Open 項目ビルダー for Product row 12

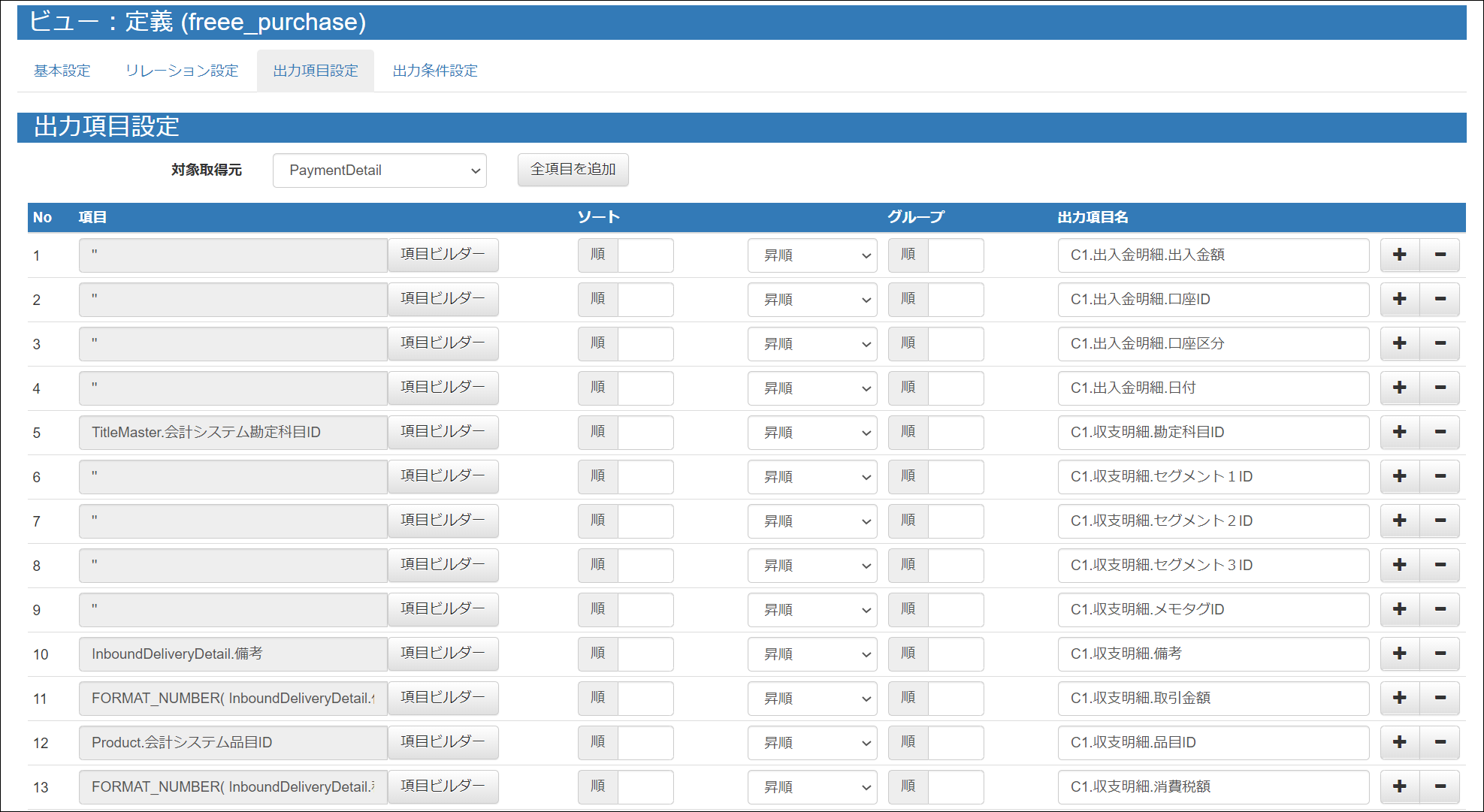443,742
